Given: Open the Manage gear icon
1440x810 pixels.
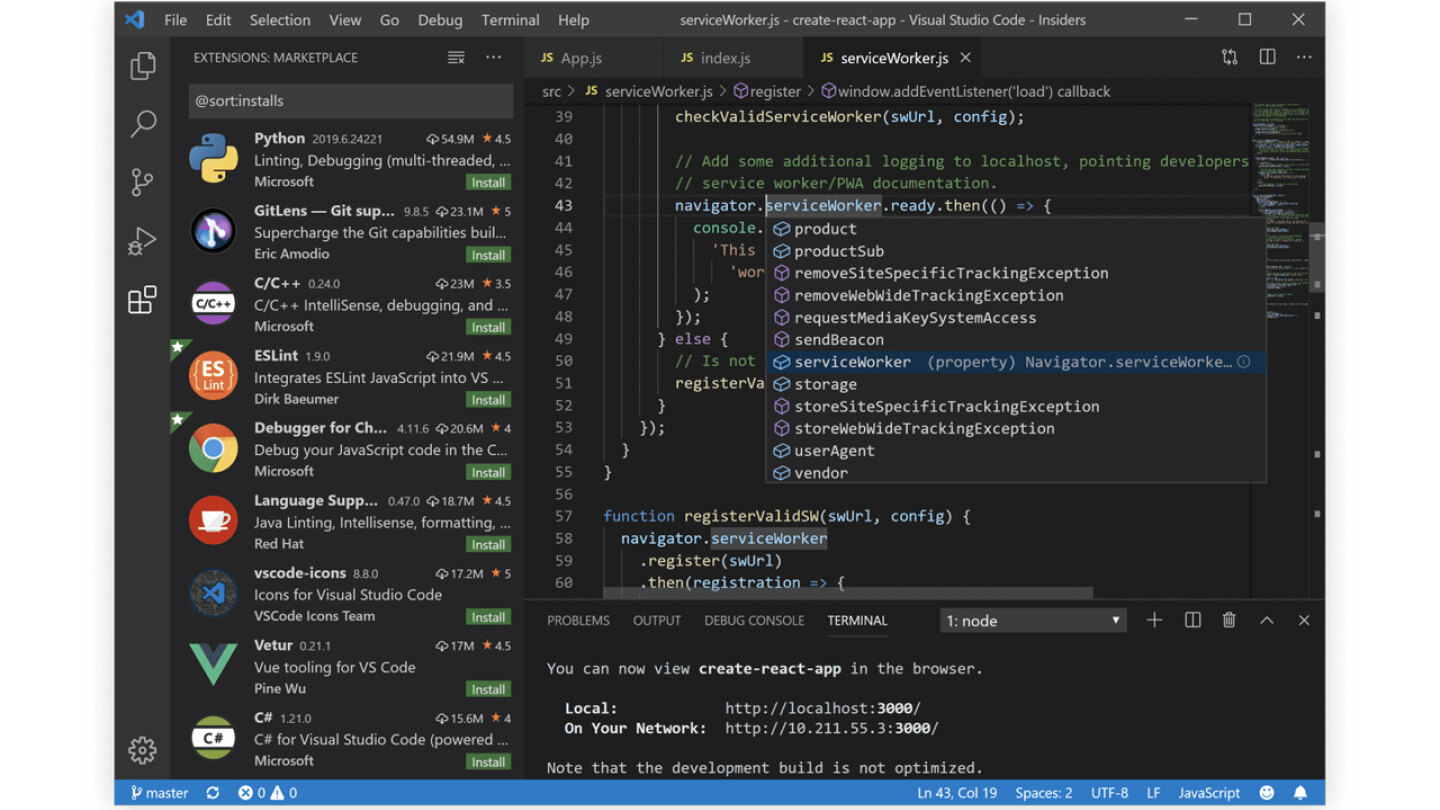Looking at the screenshot, I should pyautogui.click(x=143, y=750).
